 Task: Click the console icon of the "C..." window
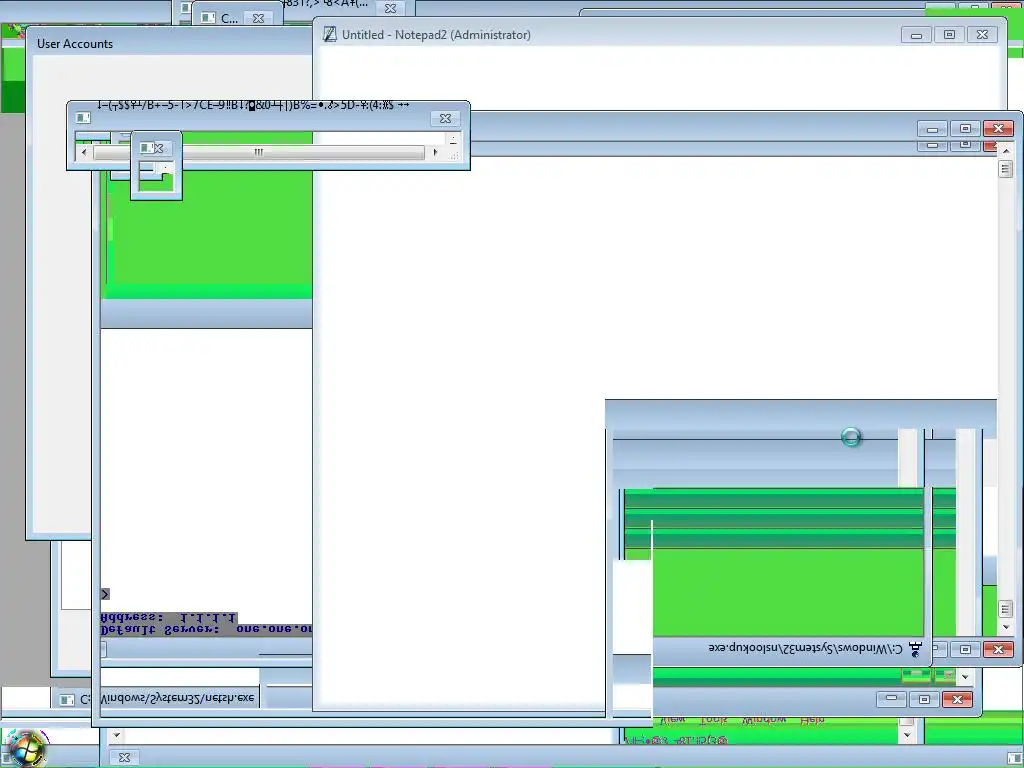point(208,18)
